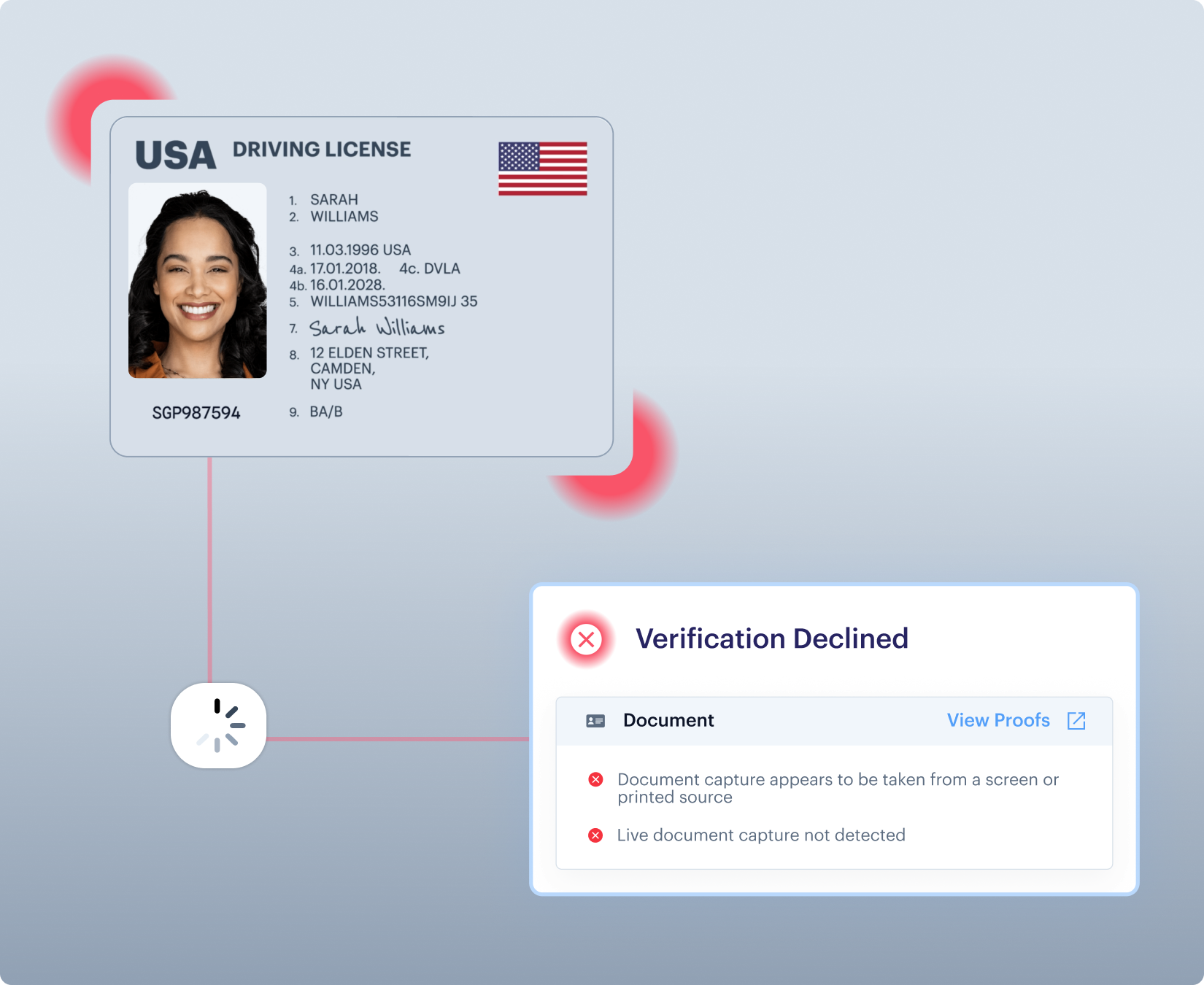Select the license number WILLIAMS53116SM9IJ 35

pos(394,301)
